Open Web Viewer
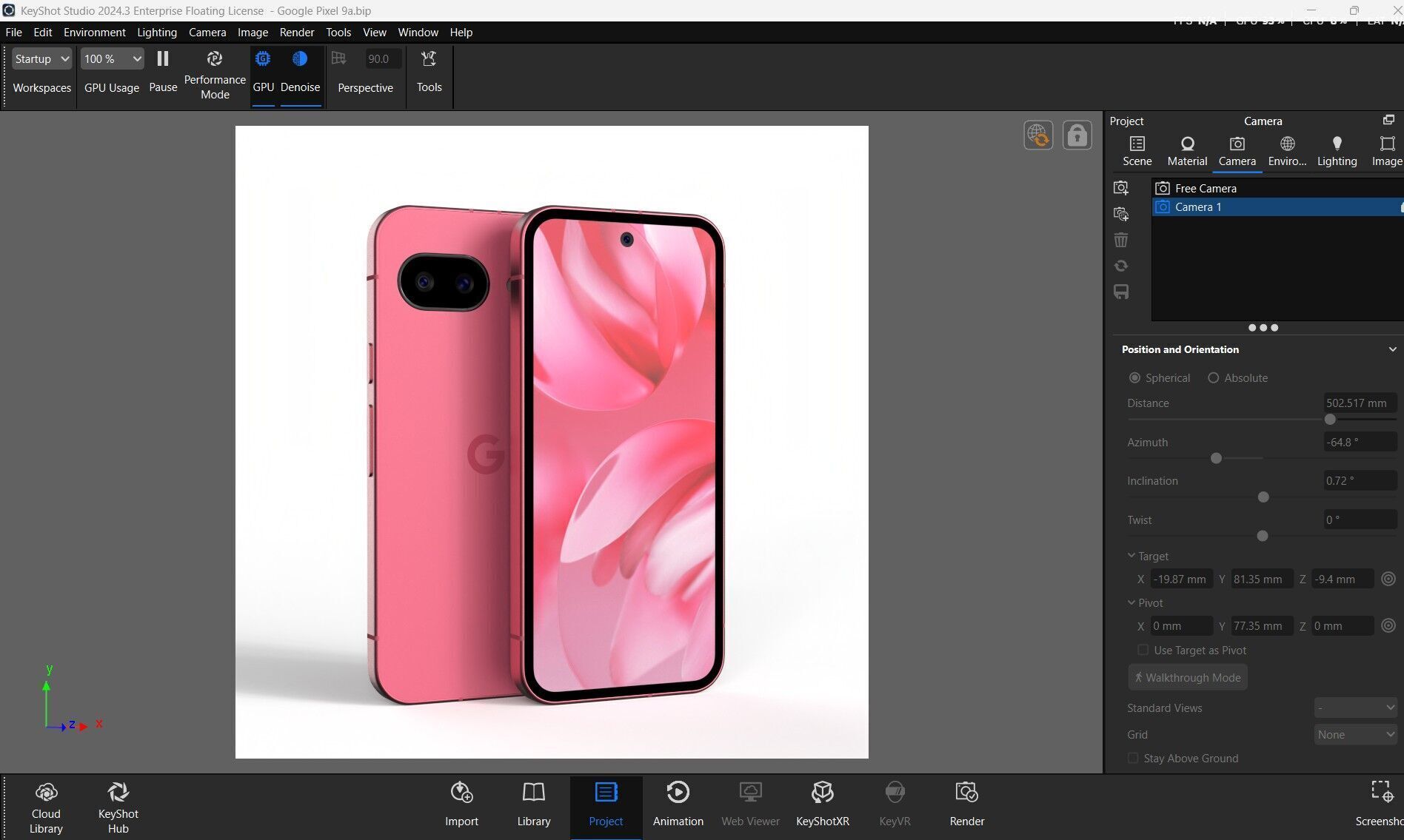 (x=750, y=804)
